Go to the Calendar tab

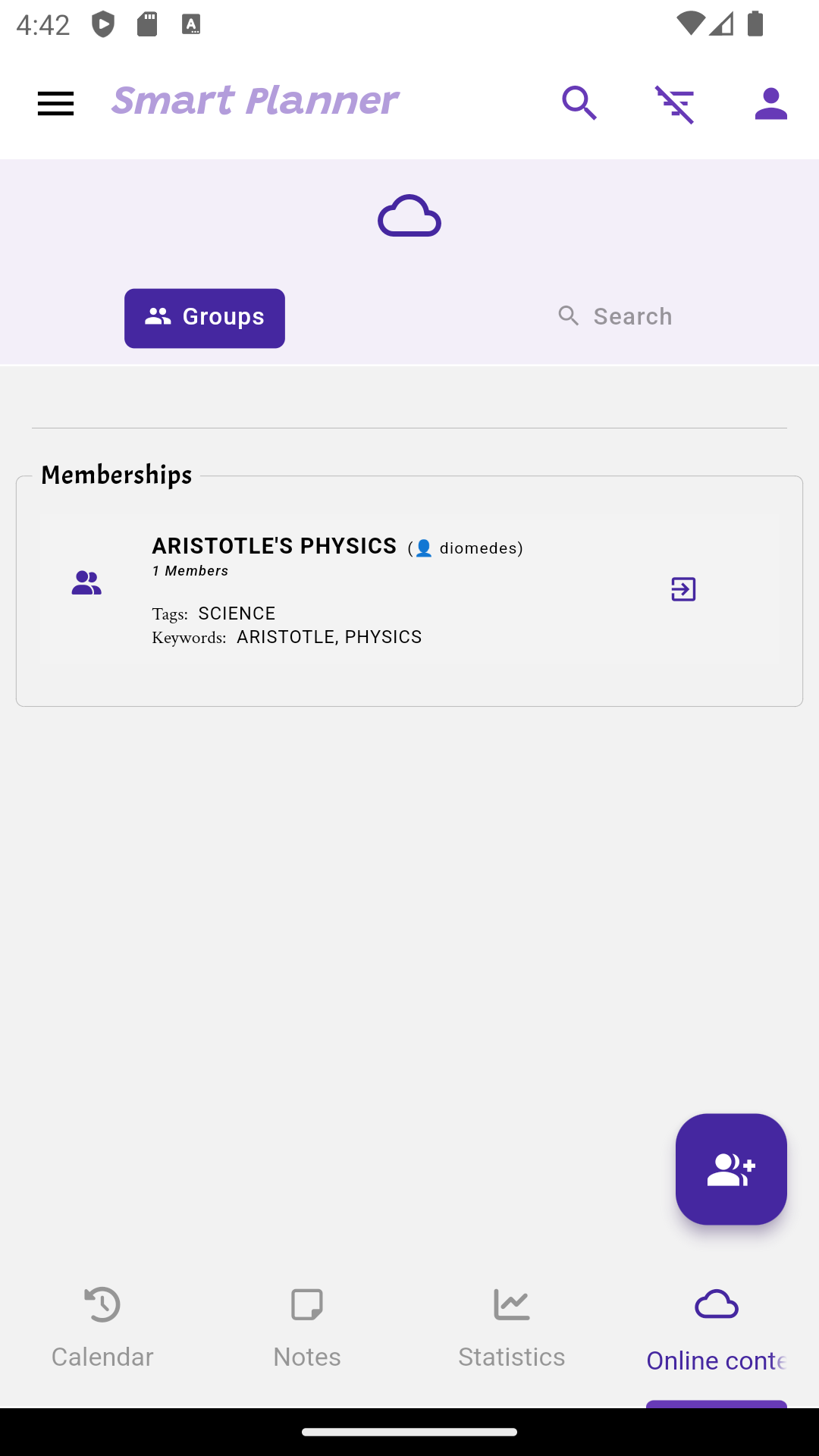pyautogui.click(x=102, y=1329)
